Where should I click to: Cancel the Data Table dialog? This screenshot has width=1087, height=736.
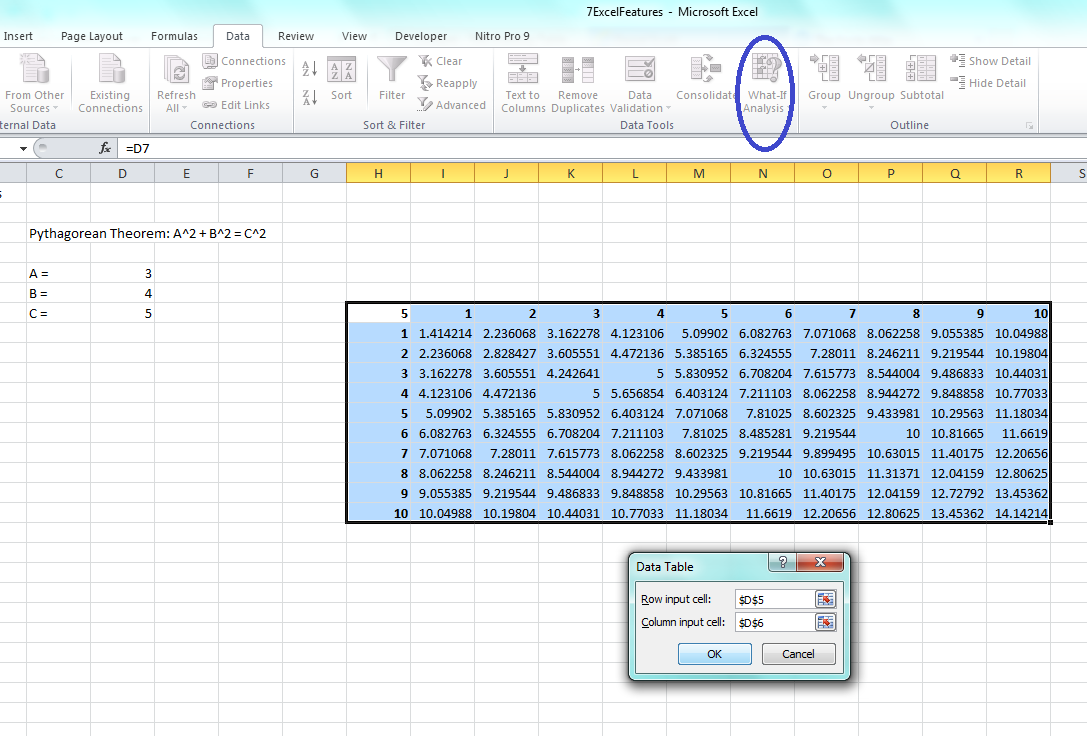[798, 652]
